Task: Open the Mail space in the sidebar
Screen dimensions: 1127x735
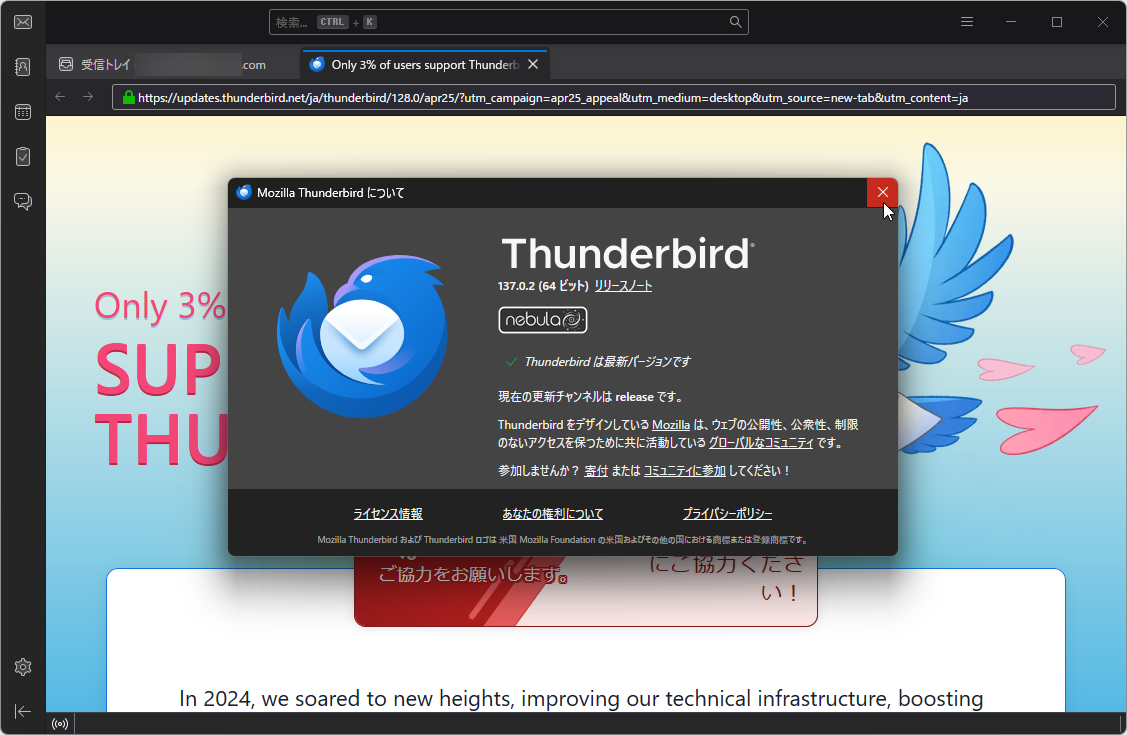Action: click(22, 21)
